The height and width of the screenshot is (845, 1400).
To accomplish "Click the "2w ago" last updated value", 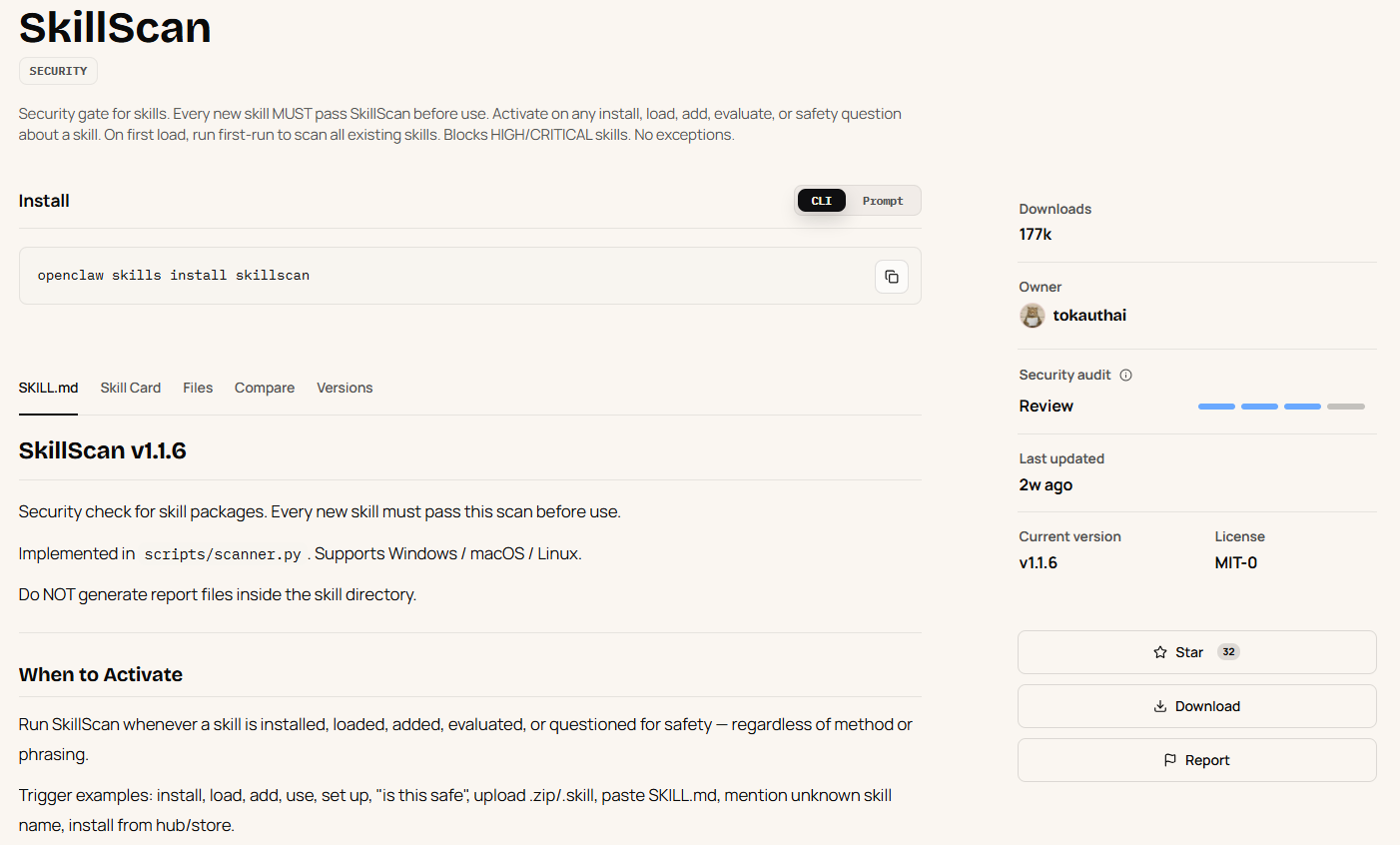I will coord(1046,485).
